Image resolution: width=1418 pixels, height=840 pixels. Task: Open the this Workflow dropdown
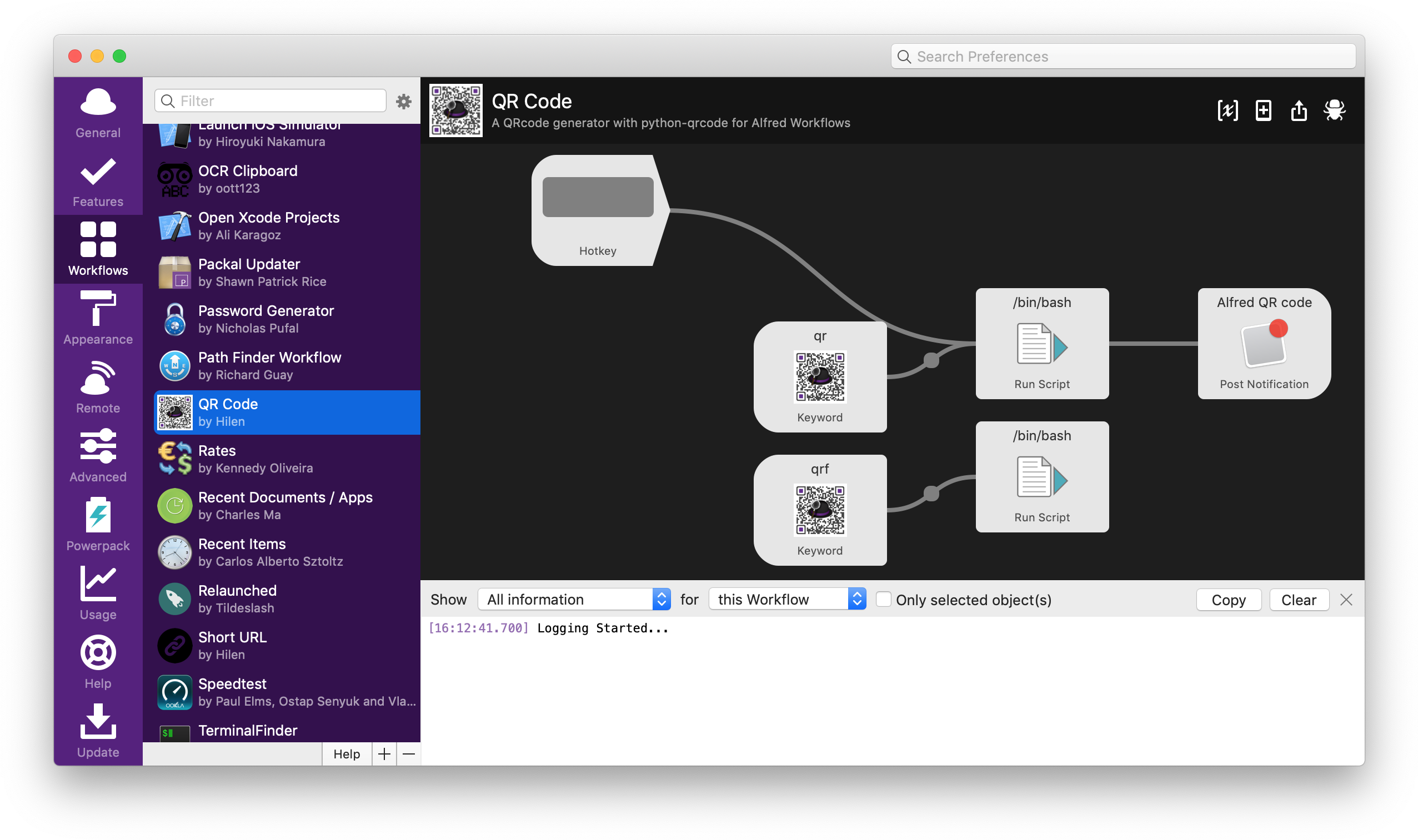(x=787, y=600)
